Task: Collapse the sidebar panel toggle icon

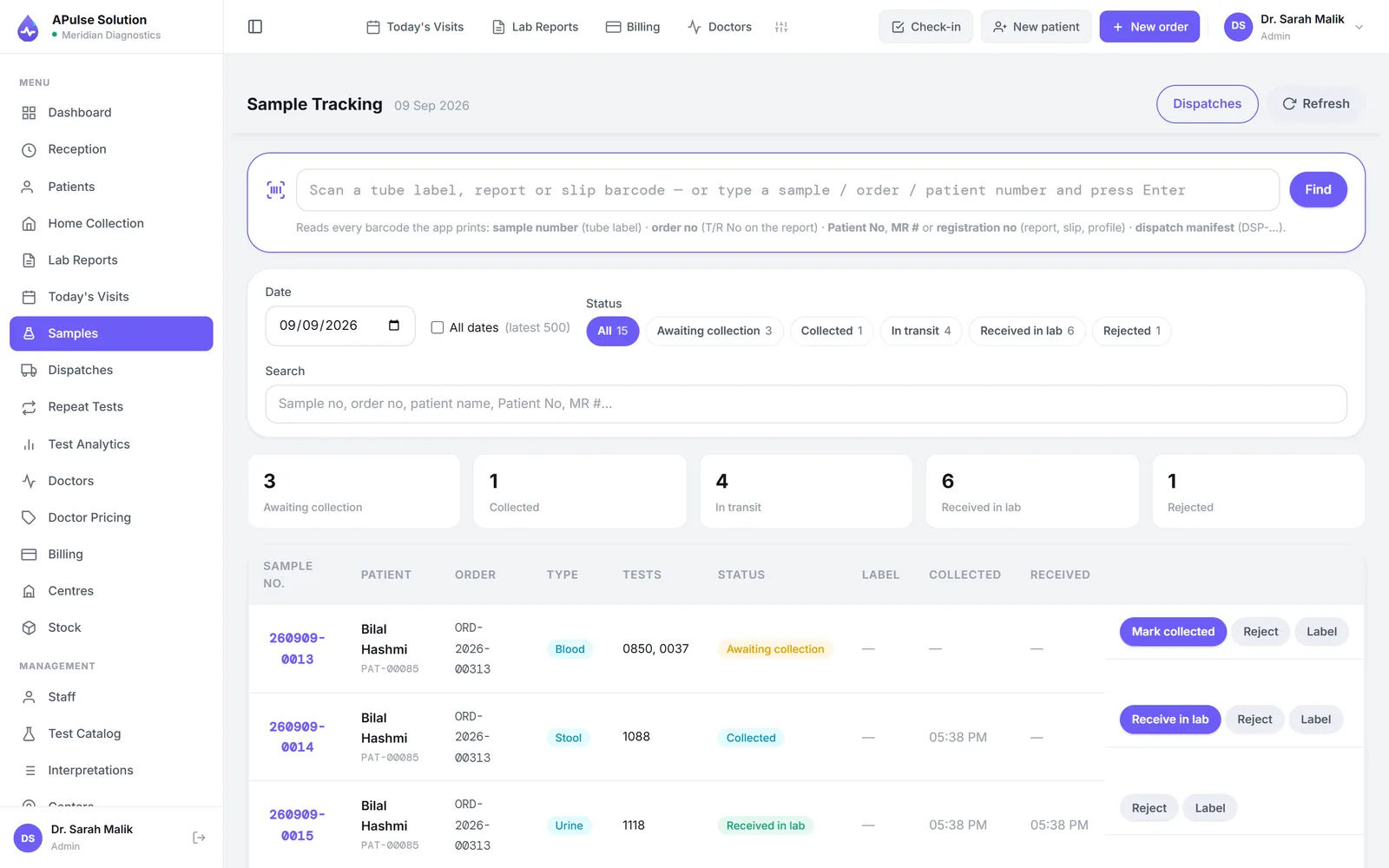Action: coord(255,27)
